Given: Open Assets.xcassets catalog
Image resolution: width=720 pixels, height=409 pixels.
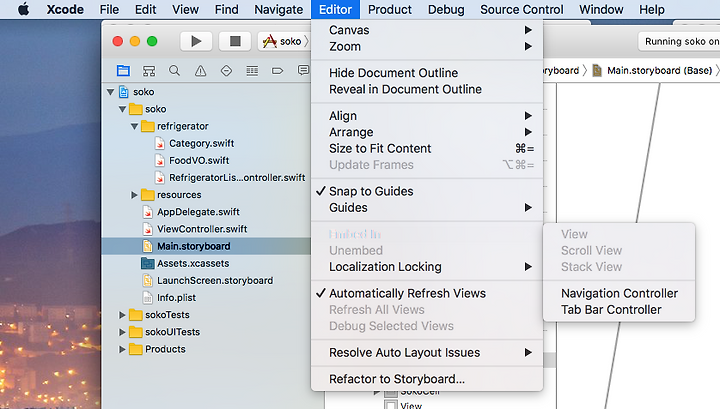Looking at the screenshot, I should 193,263.
